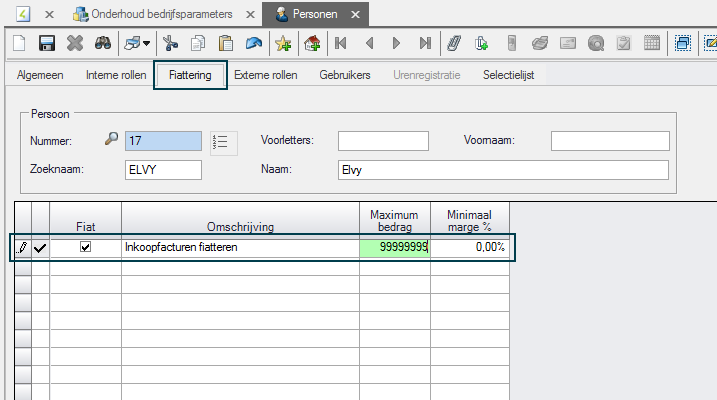Expand the print dropdown arrow

(x=147, y=43)
